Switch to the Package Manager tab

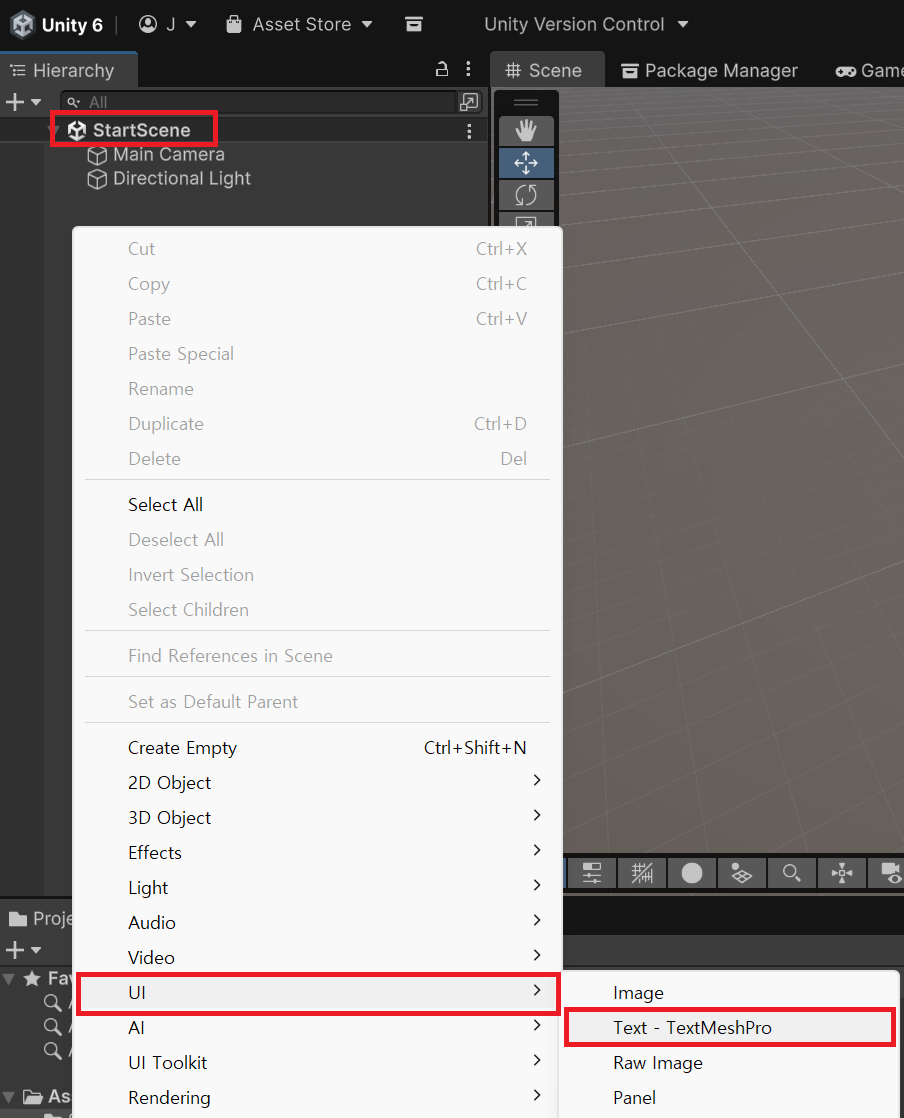(709, 71)
